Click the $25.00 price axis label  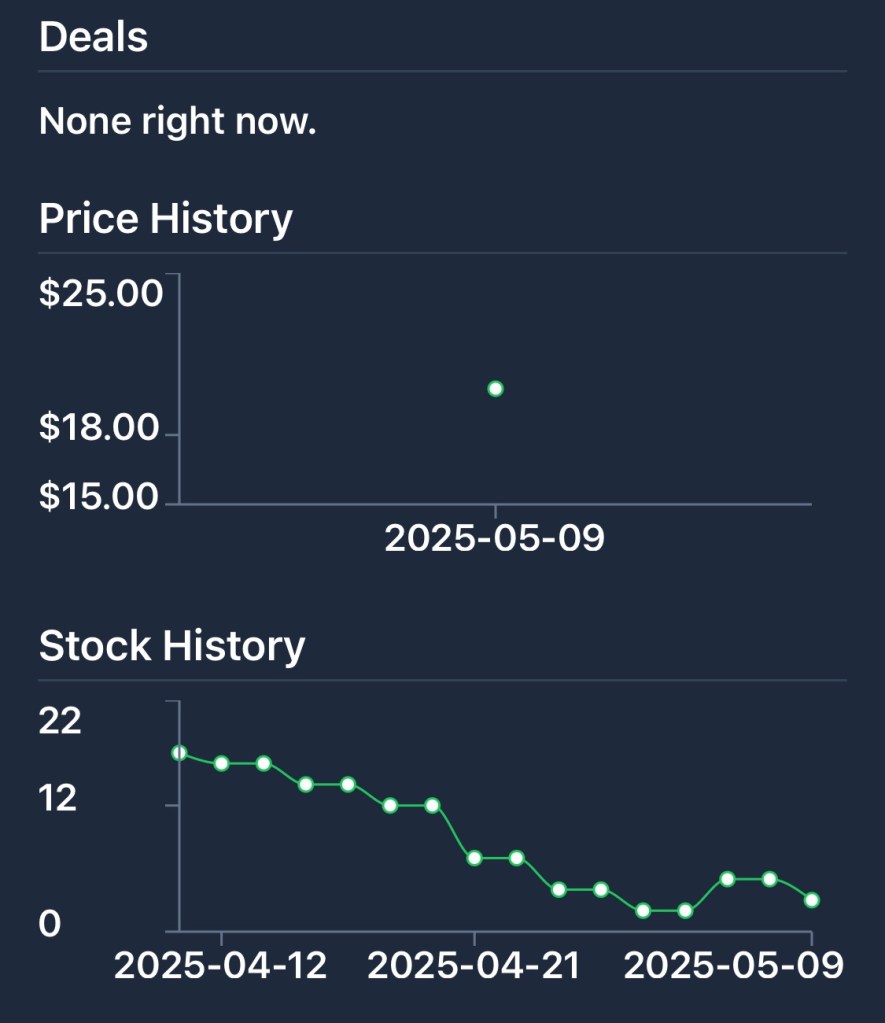click(x=100, y=295)
